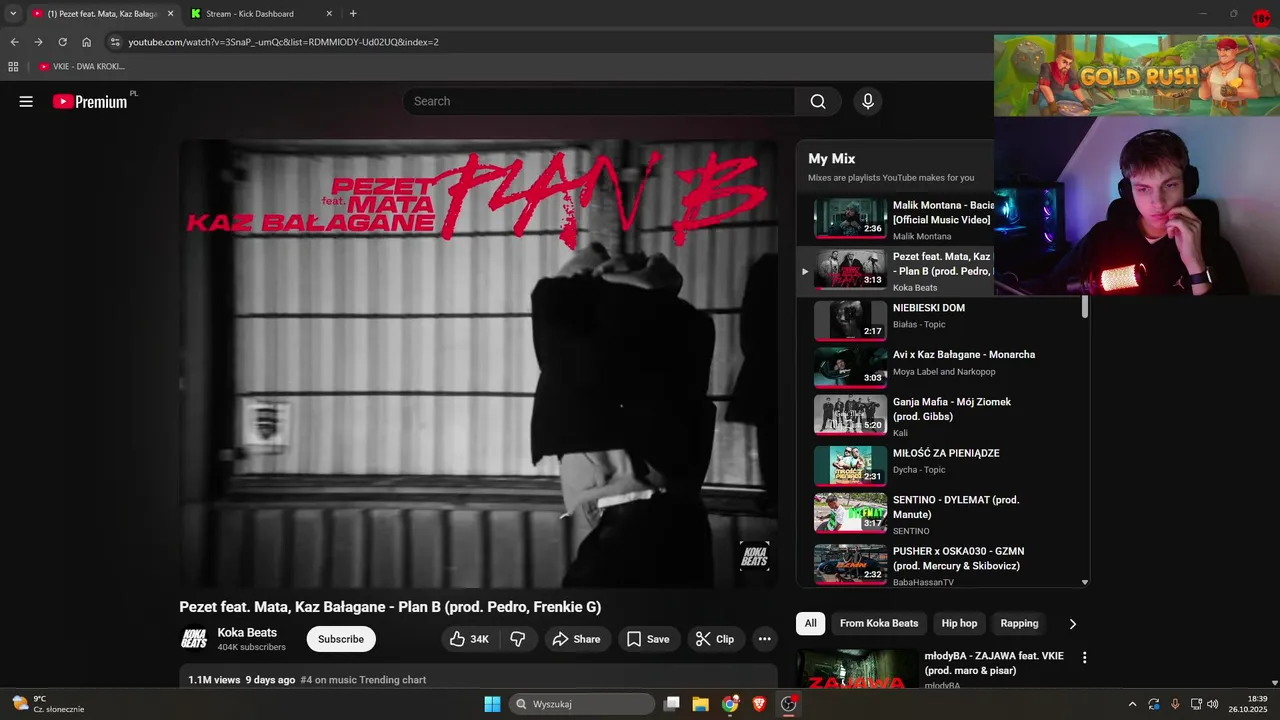Screen dimensions: 1280x720
Task: Create a clip with the Clip button
Action: pos(715,639)
